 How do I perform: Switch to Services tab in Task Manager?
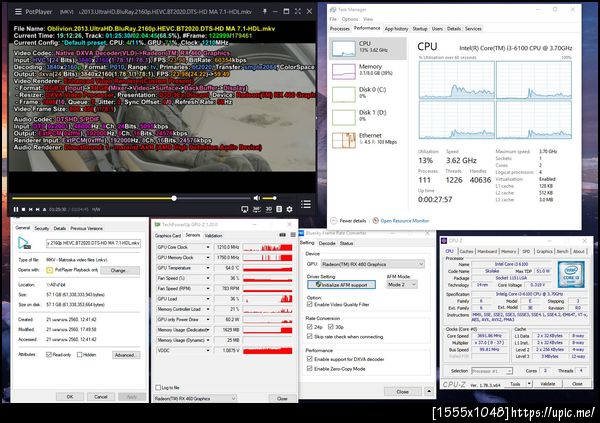[x=473, y=29]
